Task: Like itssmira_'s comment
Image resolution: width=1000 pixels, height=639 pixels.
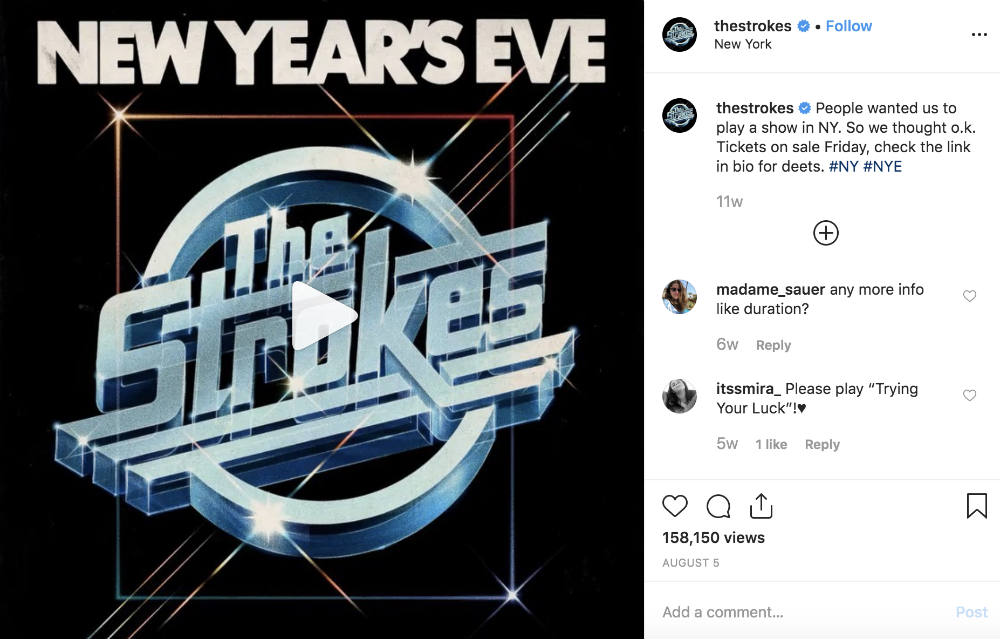Action: [x=969, y=395]
